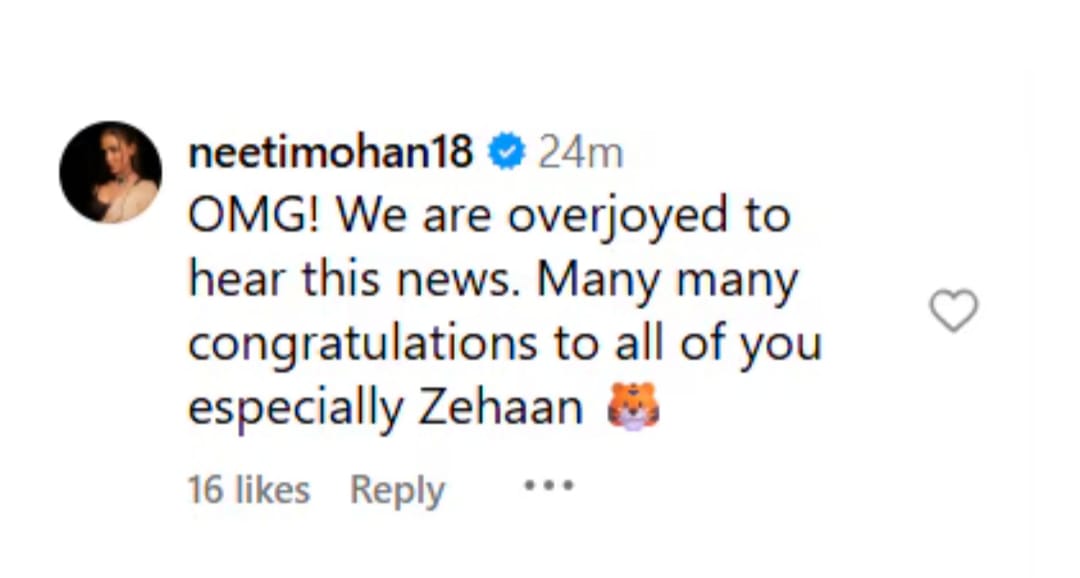Click the 24m comment timestamp
The width and height of the screenshot is (1080, 578).
coord(580,153)
